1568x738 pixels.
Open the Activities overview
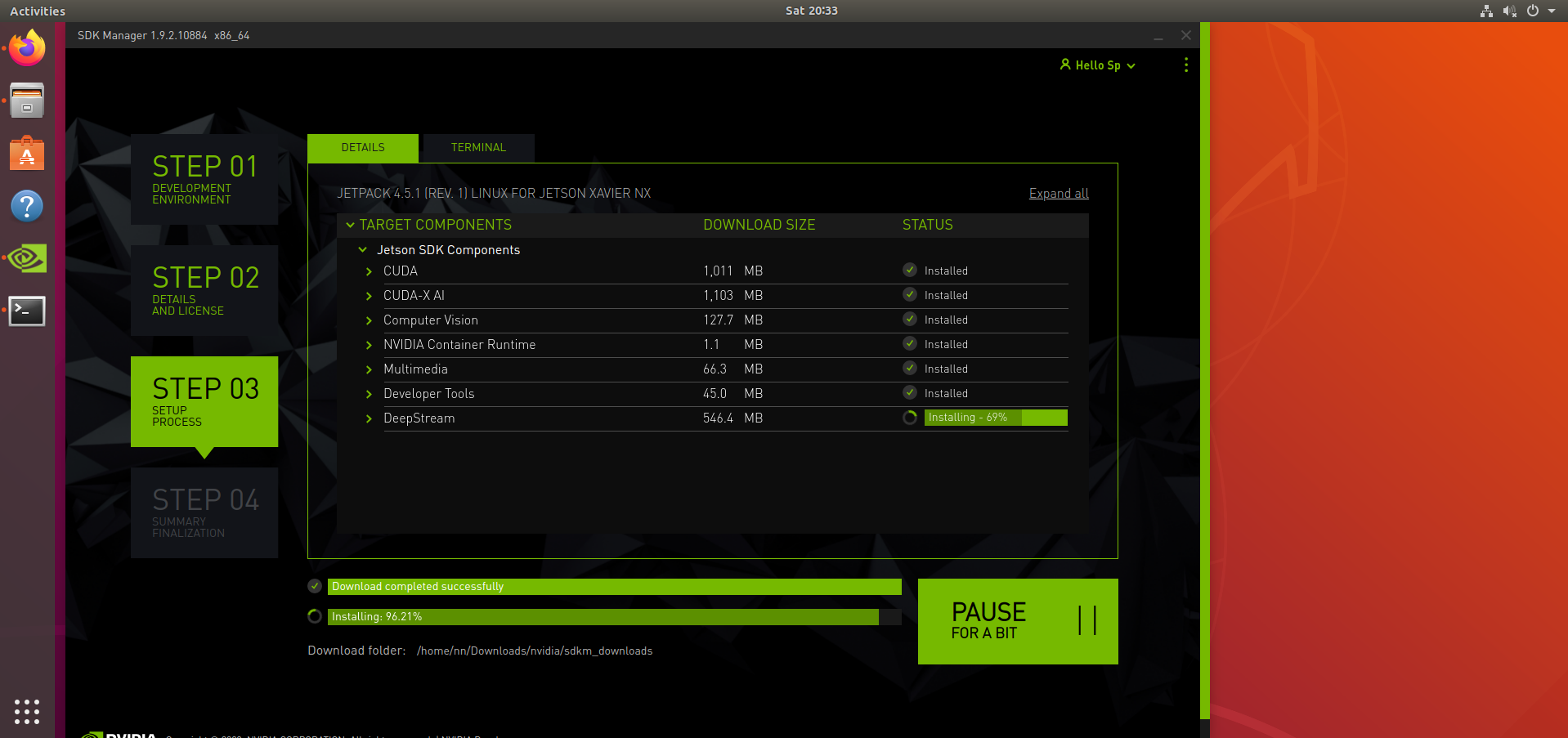pos(38,11)
